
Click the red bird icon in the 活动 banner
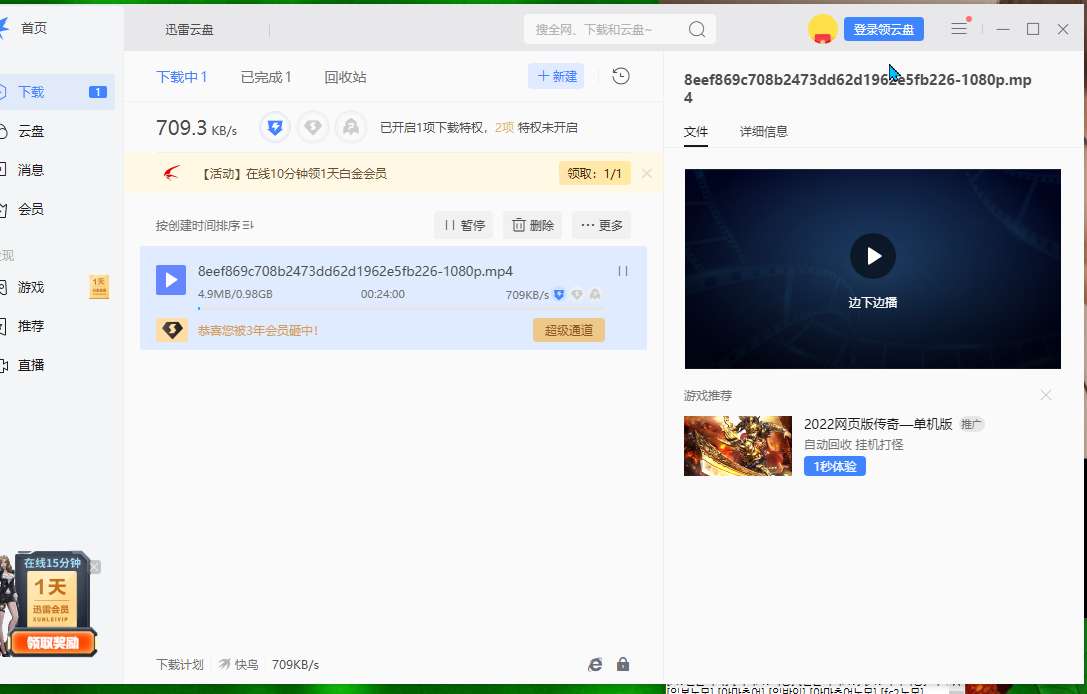pyautogui.click(x=171, y=173)
